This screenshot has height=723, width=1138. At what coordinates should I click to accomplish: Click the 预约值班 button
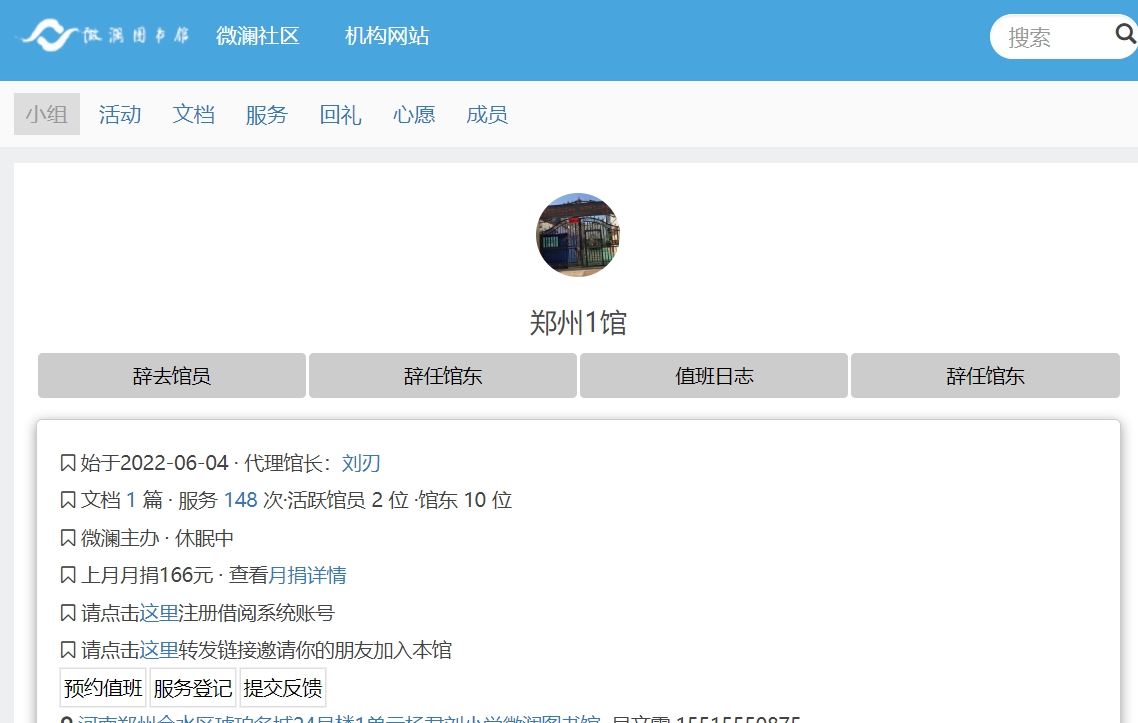(x=103, y=688)
